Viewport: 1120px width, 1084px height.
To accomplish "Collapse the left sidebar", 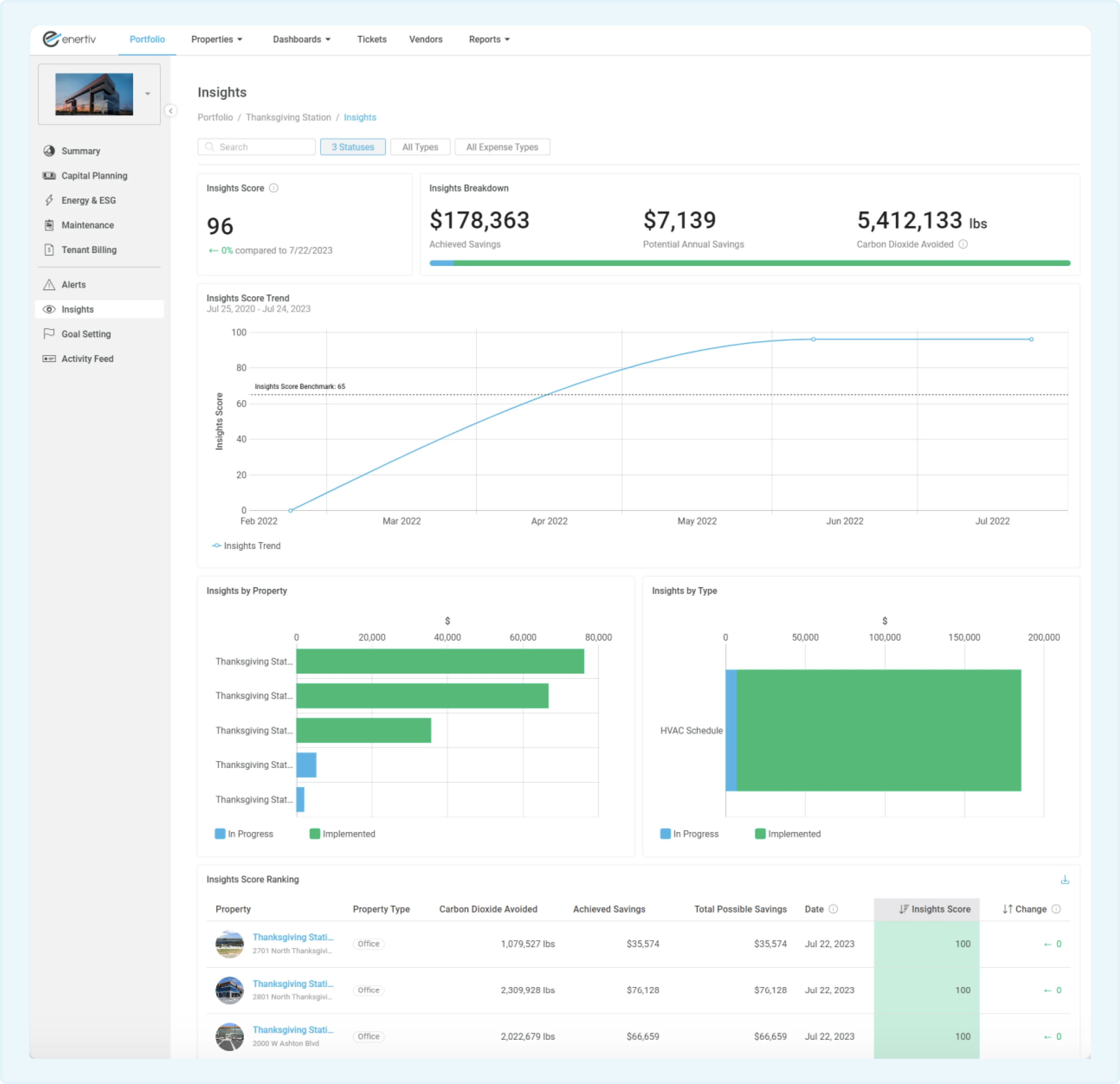I will tap(170, 111).
